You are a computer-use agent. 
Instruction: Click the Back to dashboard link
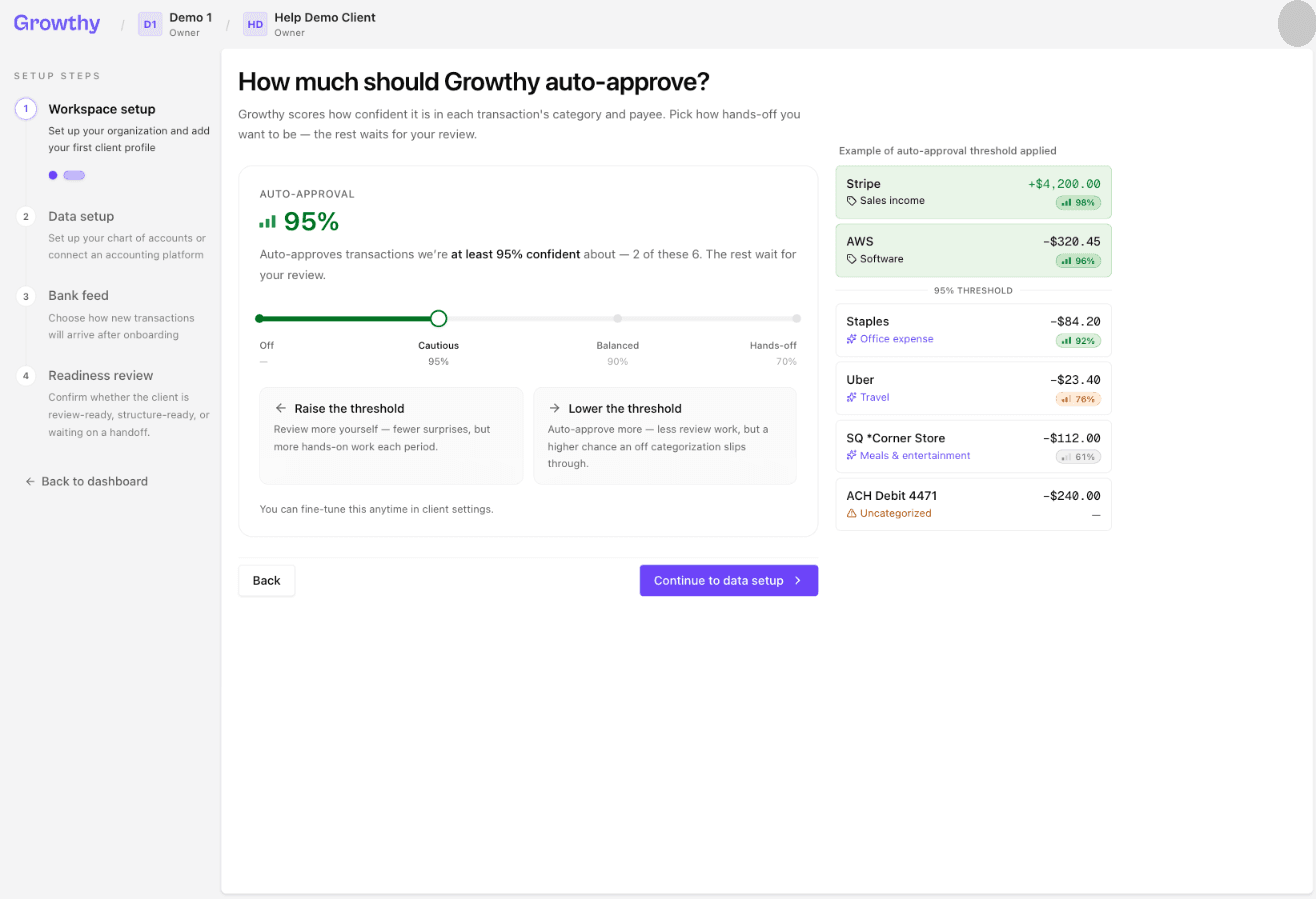tap(86, 481)
